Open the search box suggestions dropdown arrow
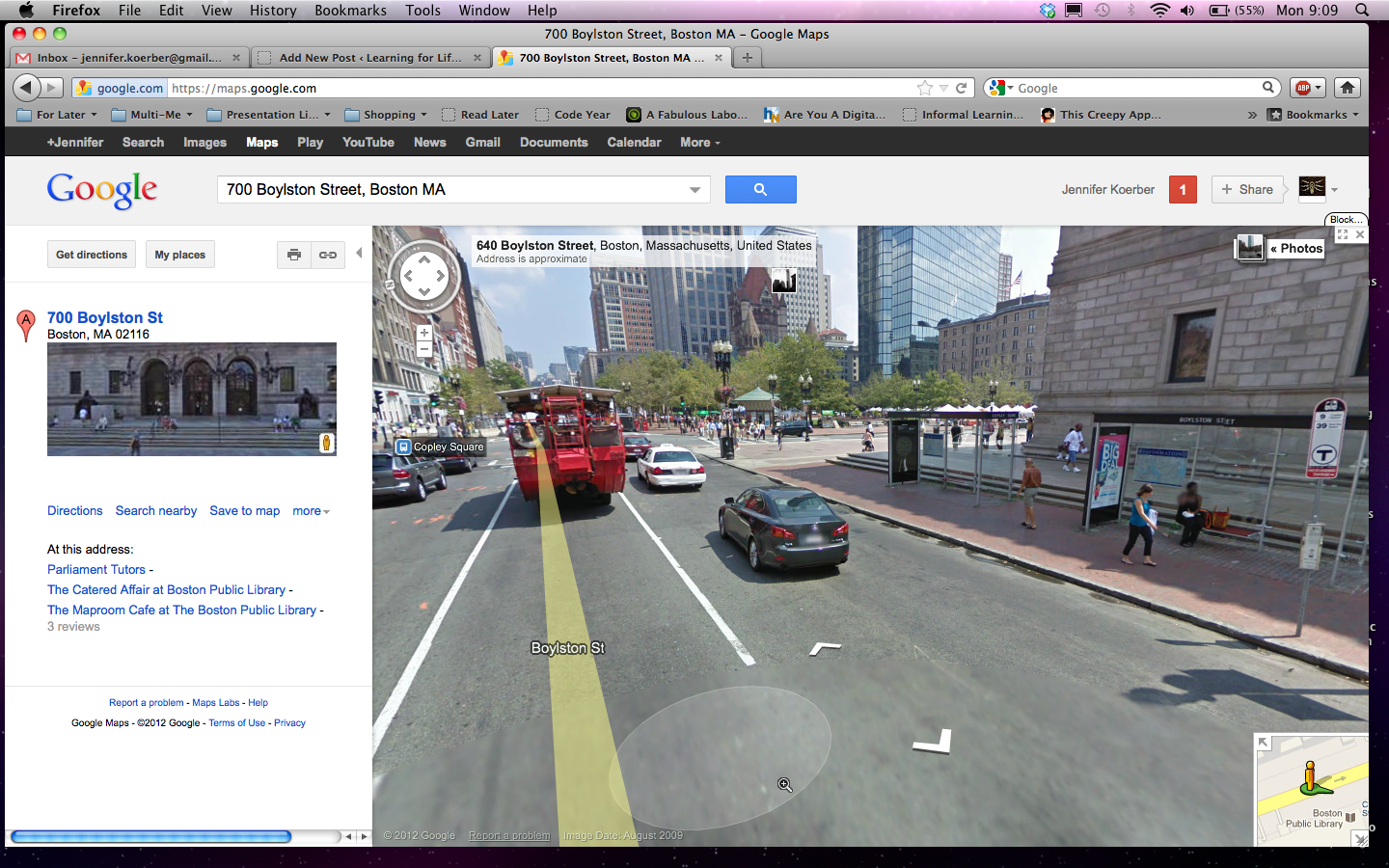 [x=694, y=190]
